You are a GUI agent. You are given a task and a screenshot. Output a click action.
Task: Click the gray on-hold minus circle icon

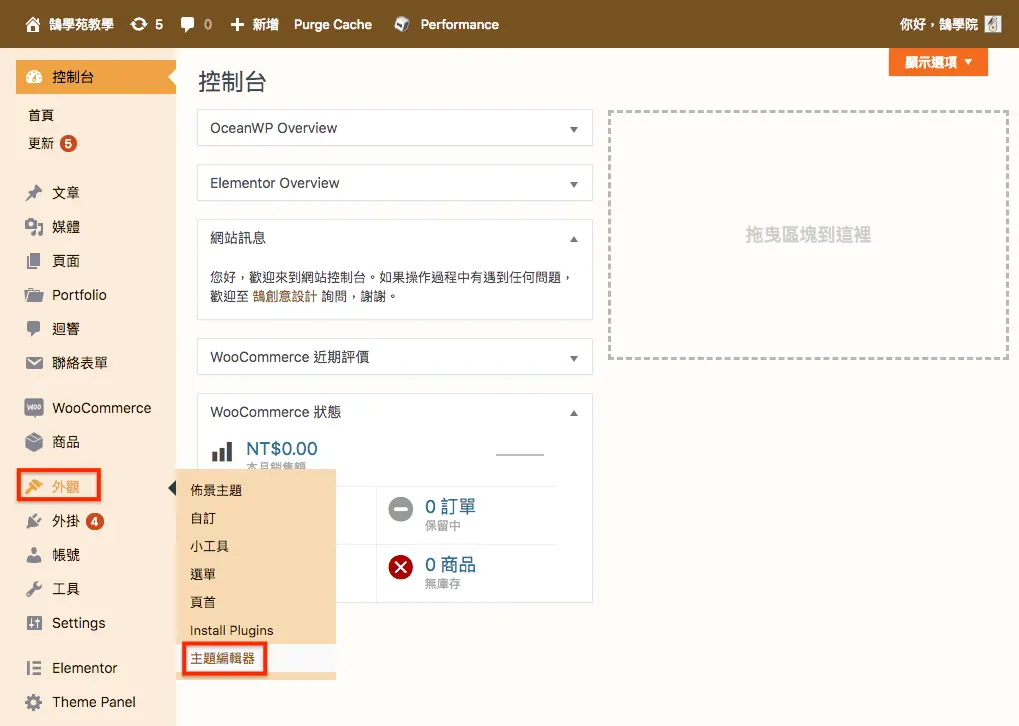pyautogui.click(x=401, y=509)
